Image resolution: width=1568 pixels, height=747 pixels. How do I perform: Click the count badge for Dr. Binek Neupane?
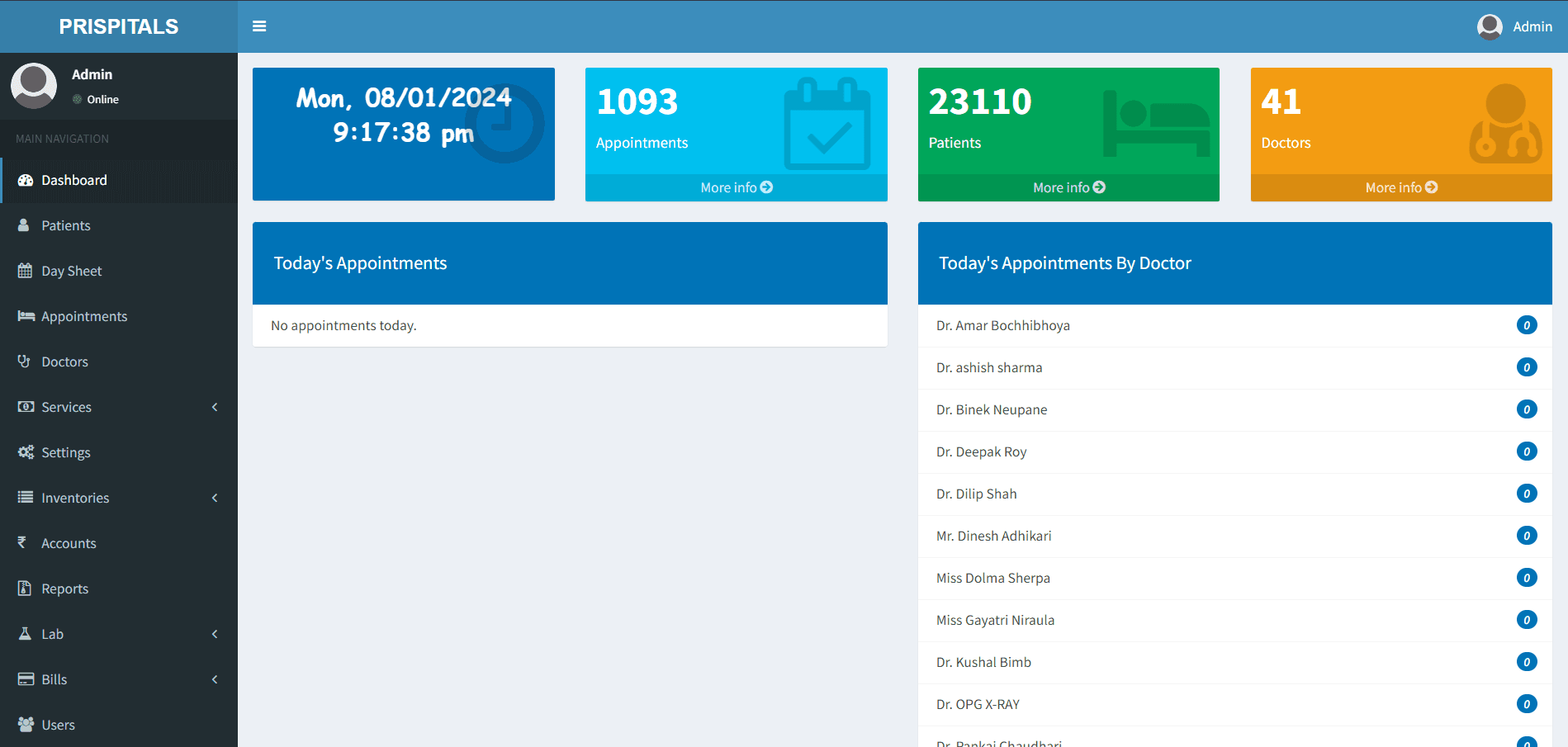pyautogui.click(x=1527, y=409)
